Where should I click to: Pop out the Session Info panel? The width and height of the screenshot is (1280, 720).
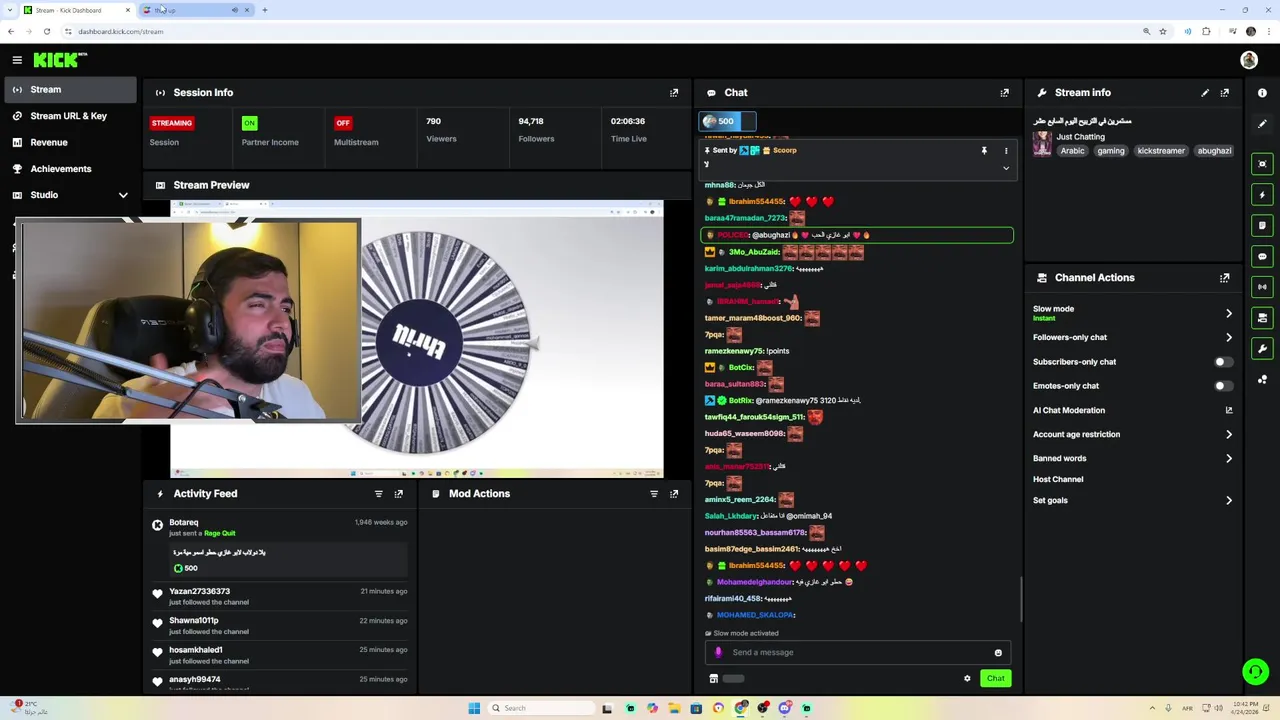[x=674, y=92]
